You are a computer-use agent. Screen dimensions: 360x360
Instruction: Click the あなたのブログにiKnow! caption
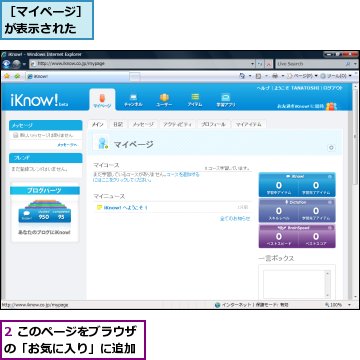44,232
